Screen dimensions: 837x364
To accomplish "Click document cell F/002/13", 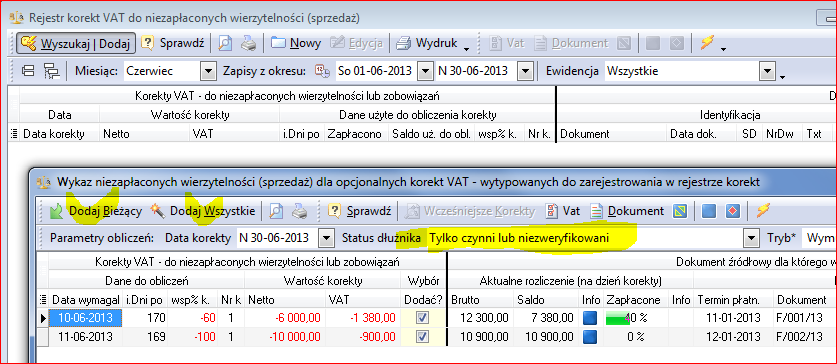I will click(x=804, y=337).
